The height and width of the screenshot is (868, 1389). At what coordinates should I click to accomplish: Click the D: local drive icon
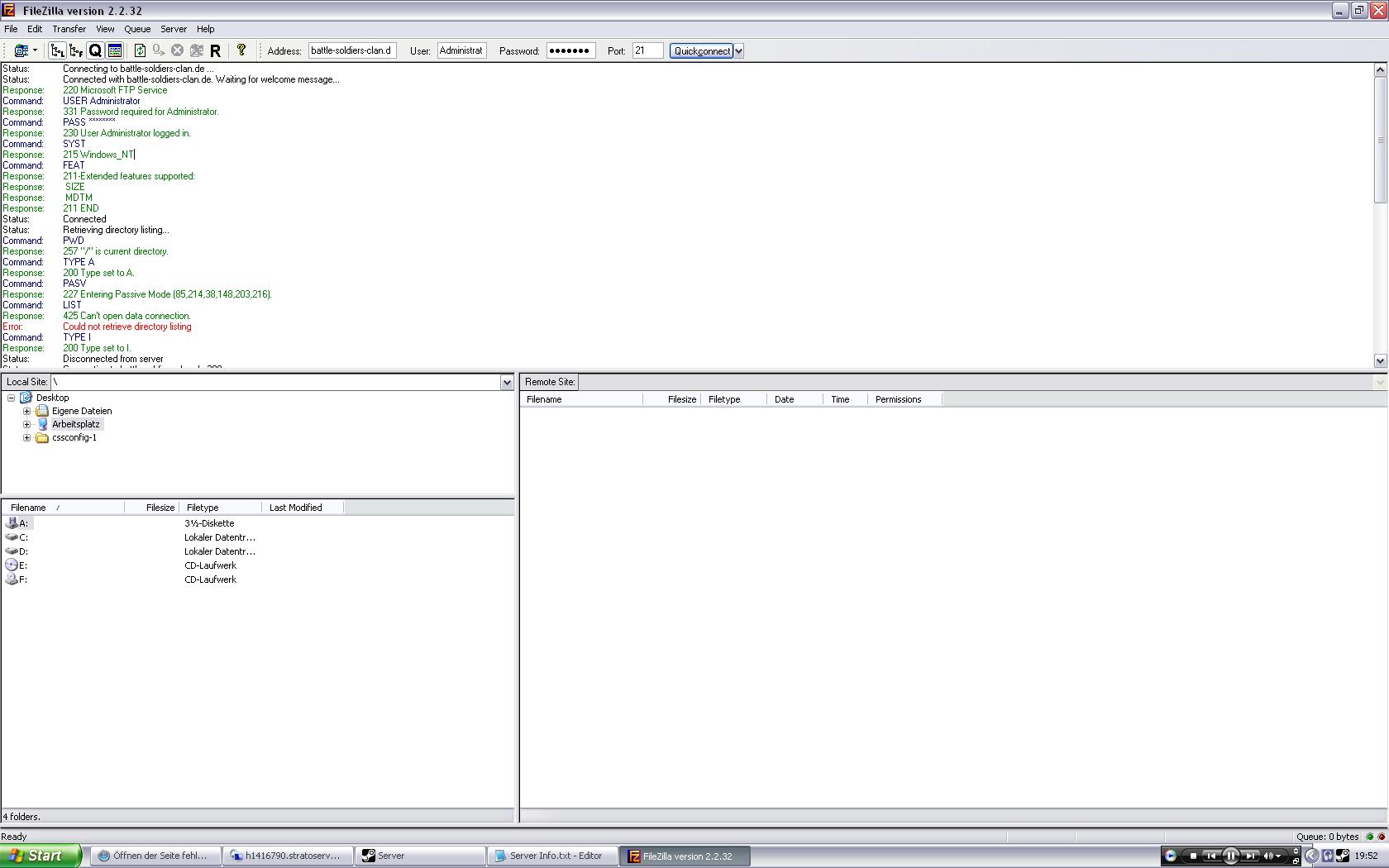(x=12, y=551)
